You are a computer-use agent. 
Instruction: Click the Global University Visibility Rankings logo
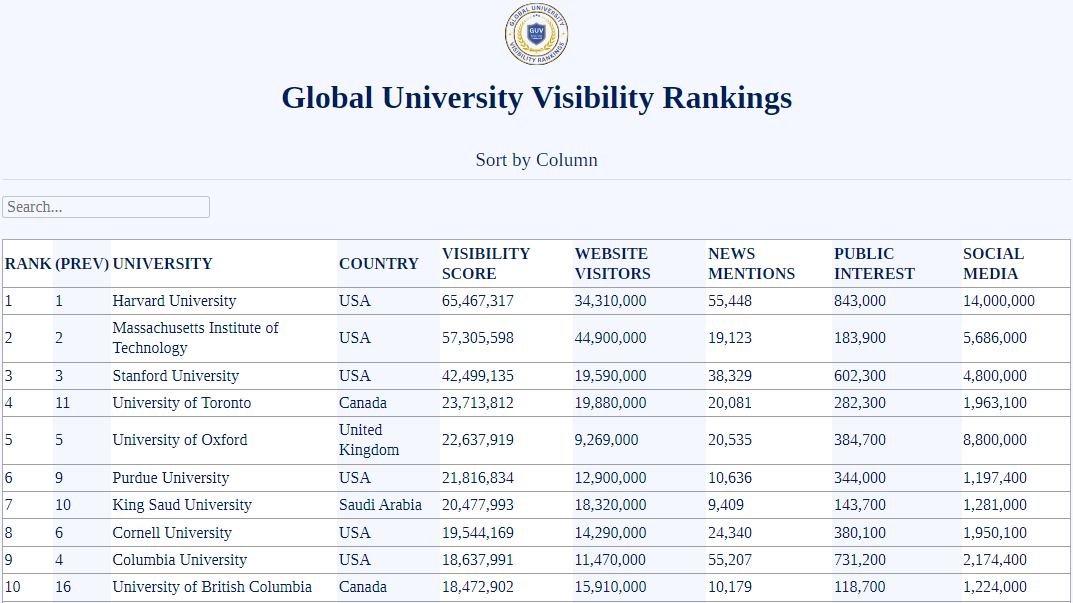[x=536, y=35]
